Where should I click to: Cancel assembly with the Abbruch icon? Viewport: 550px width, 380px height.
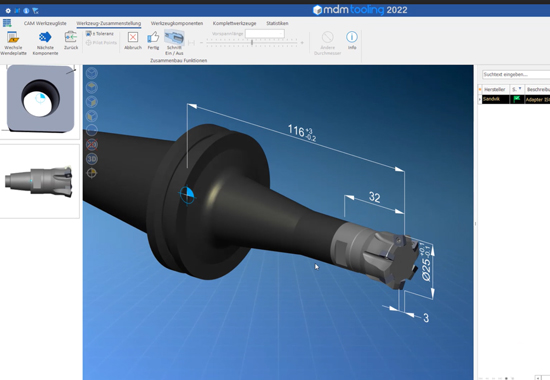tap(133, 37)
